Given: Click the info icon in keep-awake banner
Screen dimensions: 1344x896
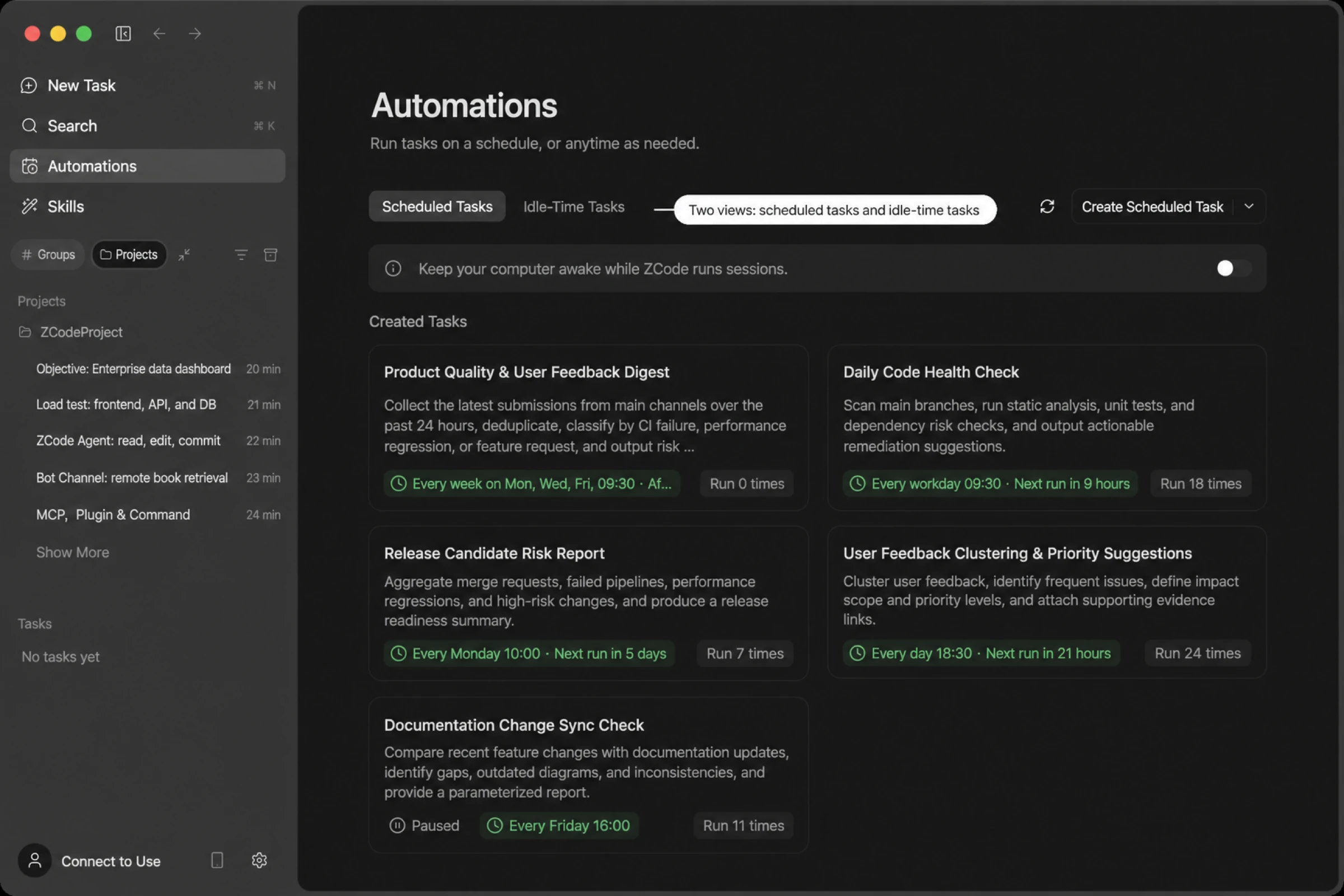Looking at the screenshot, I should point(393,269).
